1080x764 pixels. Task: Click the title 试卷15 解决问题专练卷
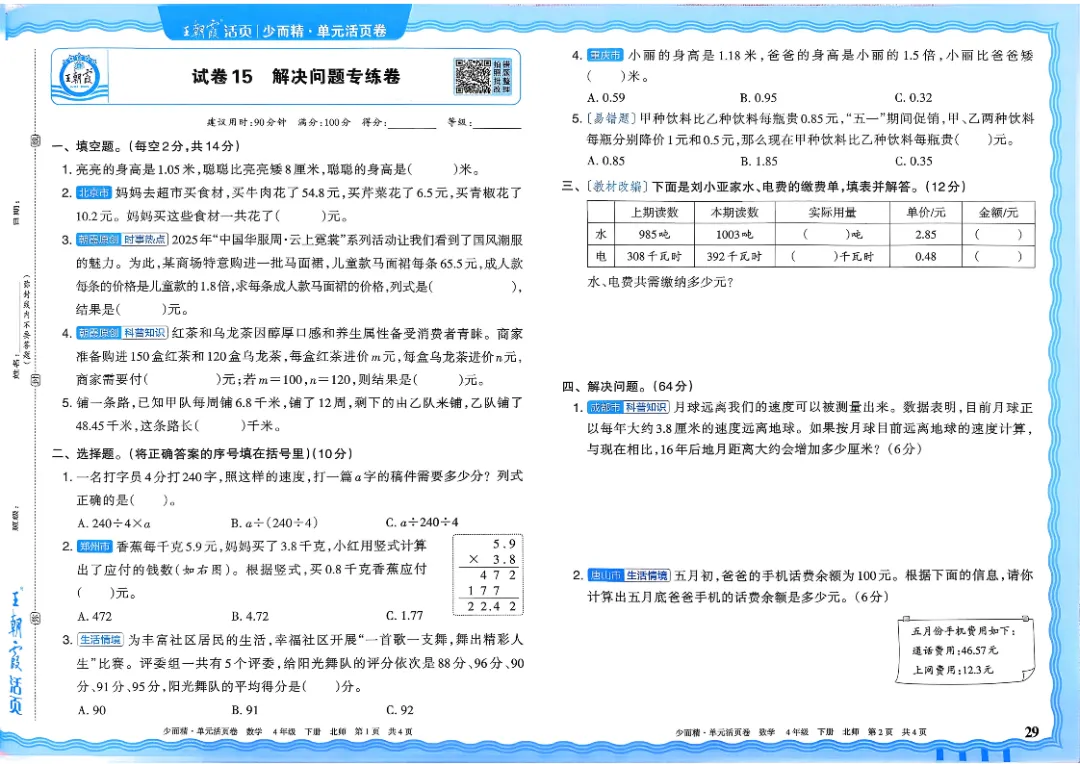(295, 76)
